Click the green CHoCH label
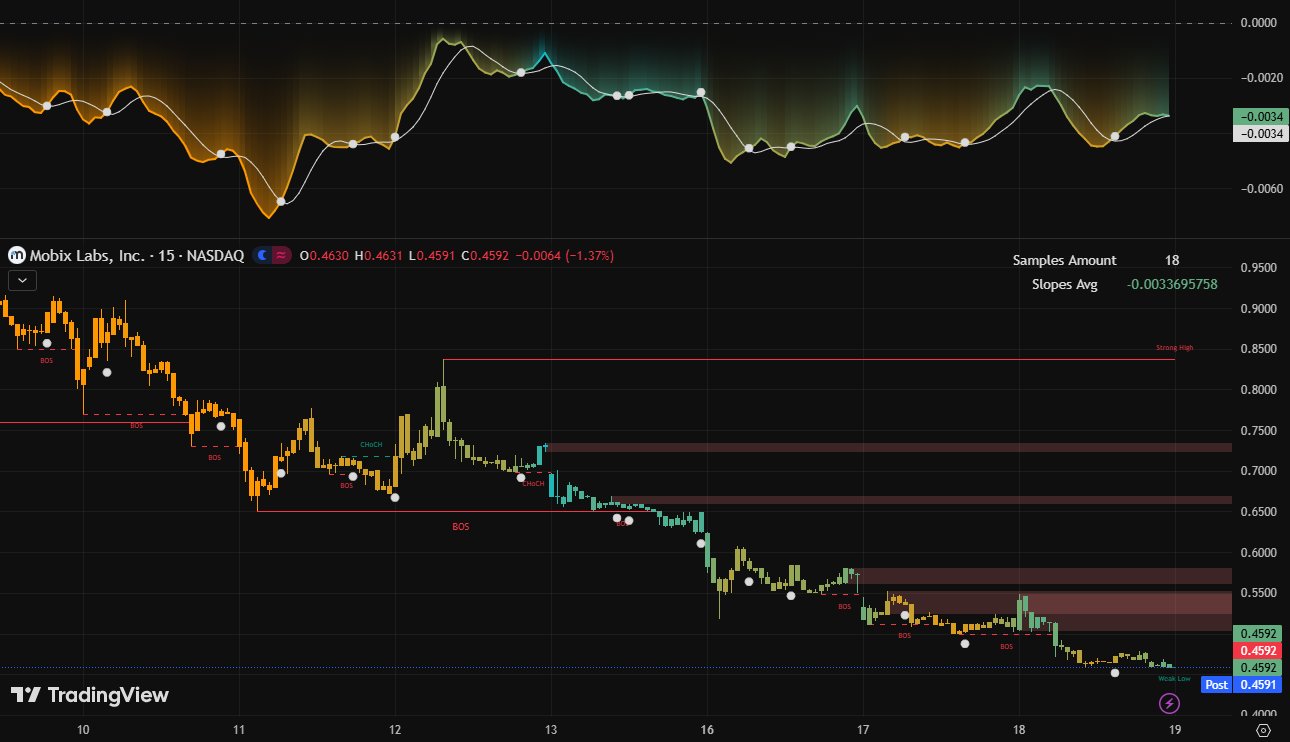Image resolution: width=1290 pixels, height=742 pixels. tap(372, 443)
